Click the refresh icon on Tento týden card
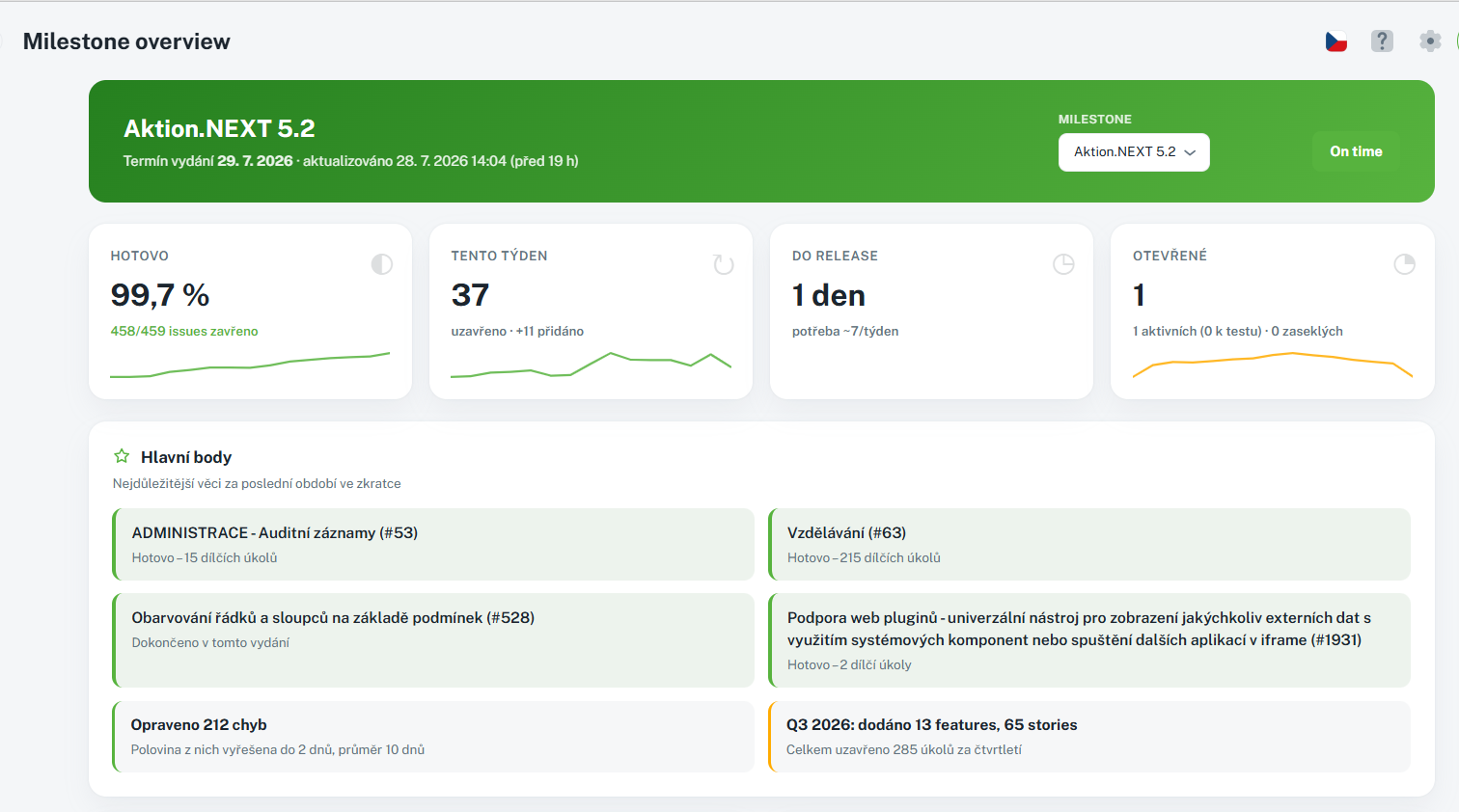The height and width of the screenshot is (812, 1459). click(724, 264)
